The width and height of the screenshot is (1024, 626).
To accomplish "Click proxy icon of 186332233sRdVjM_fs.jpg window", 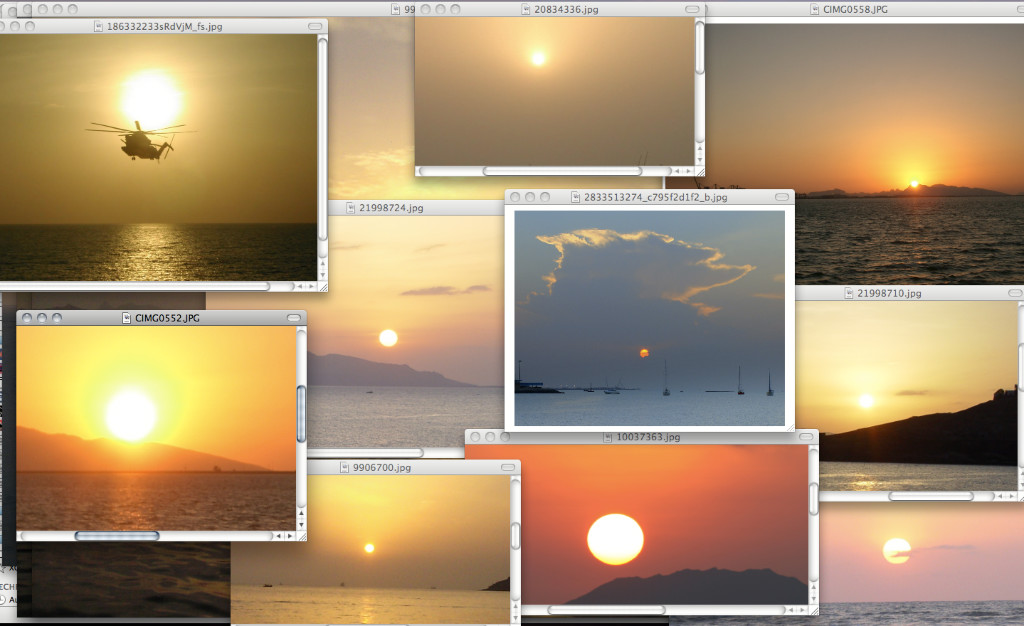I will (x=98, y=27).
